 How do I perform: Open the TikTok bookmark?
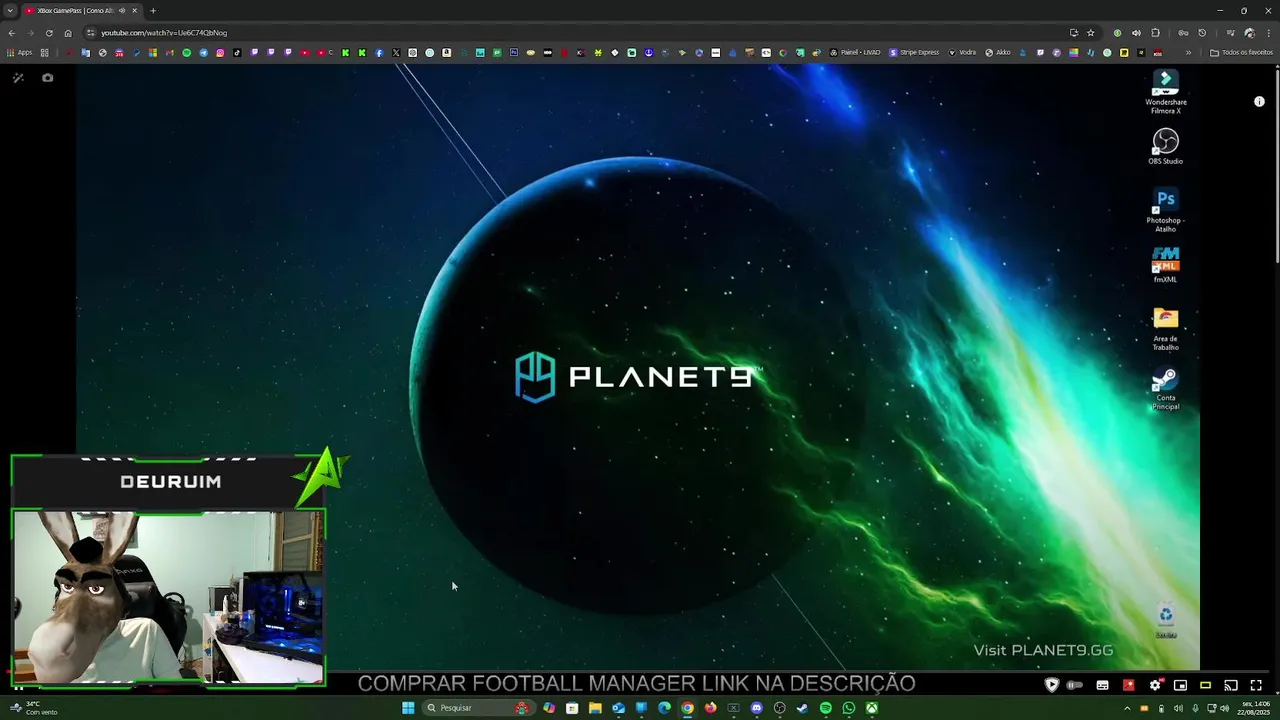click(x=237, y=52)
